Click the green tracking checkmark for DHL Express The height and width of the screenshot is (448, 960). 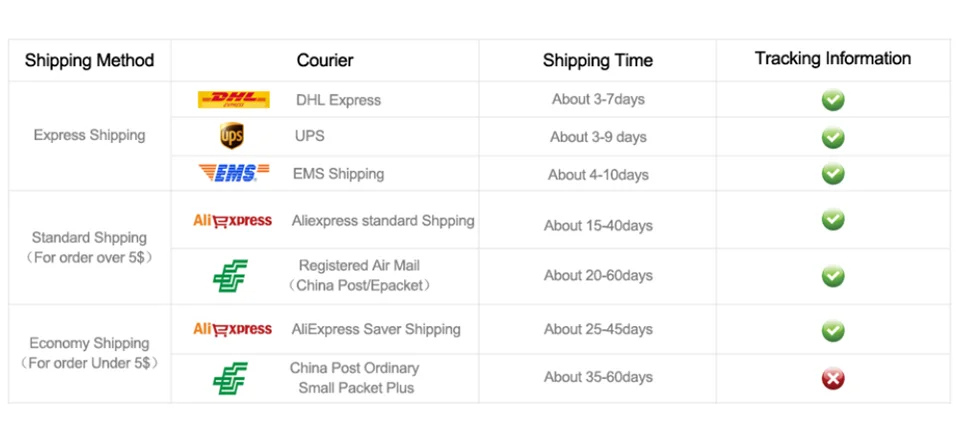pos(833,100)
